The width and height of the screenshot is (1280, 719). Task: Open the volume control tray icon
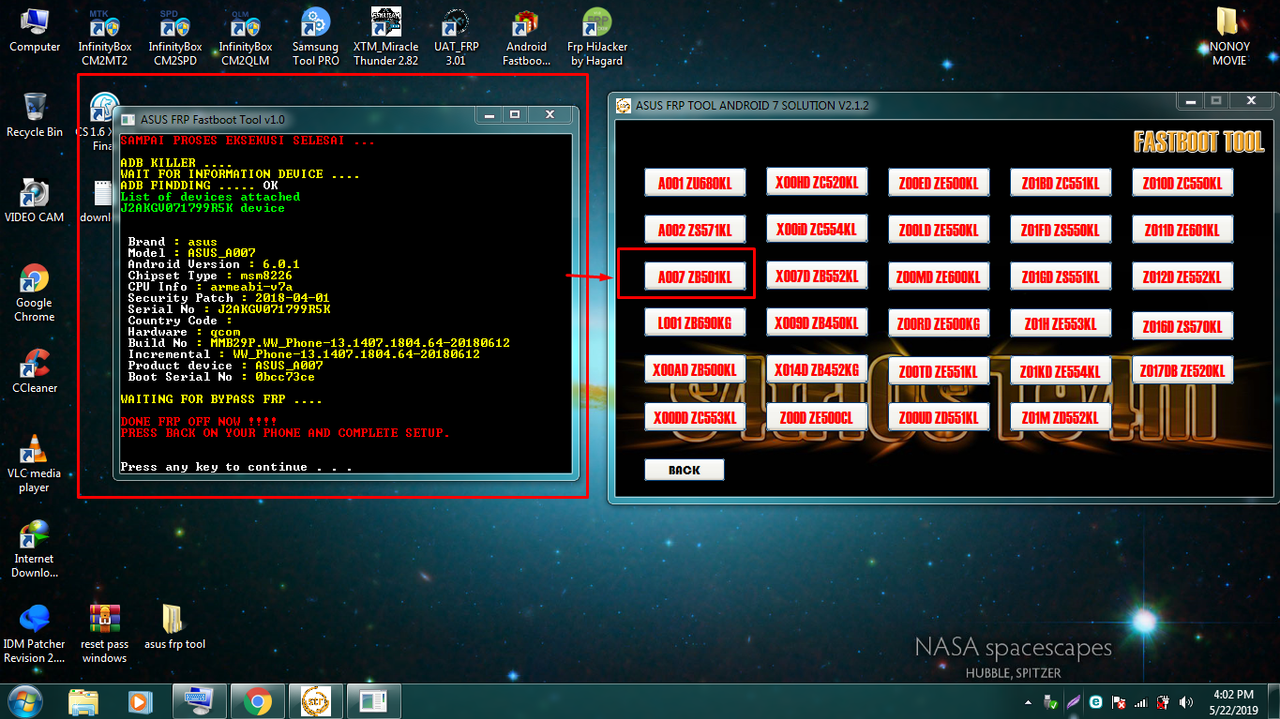pos(1186,702)
